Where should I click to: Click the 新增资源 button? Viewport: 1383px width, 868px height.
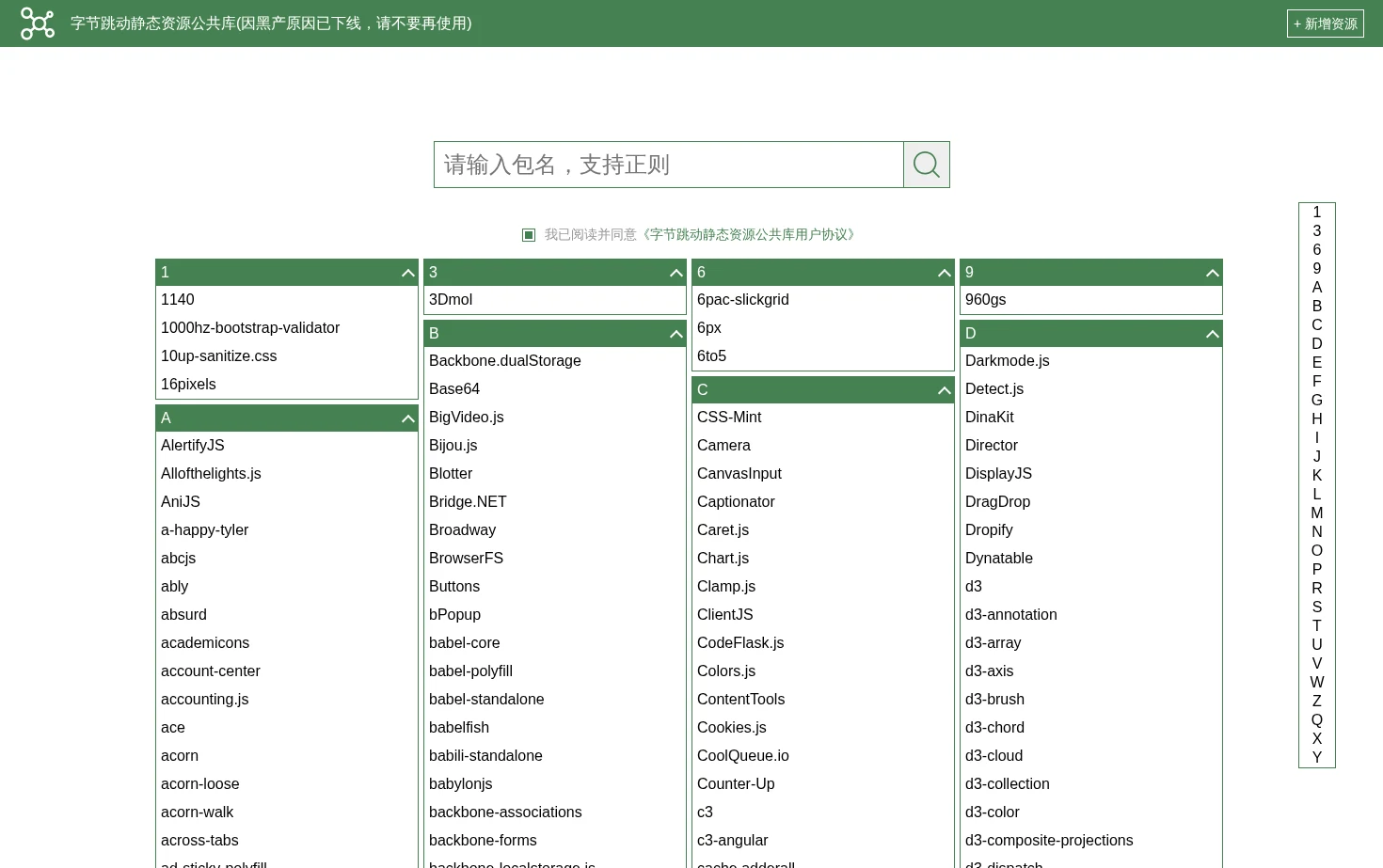click(1326, 24)
